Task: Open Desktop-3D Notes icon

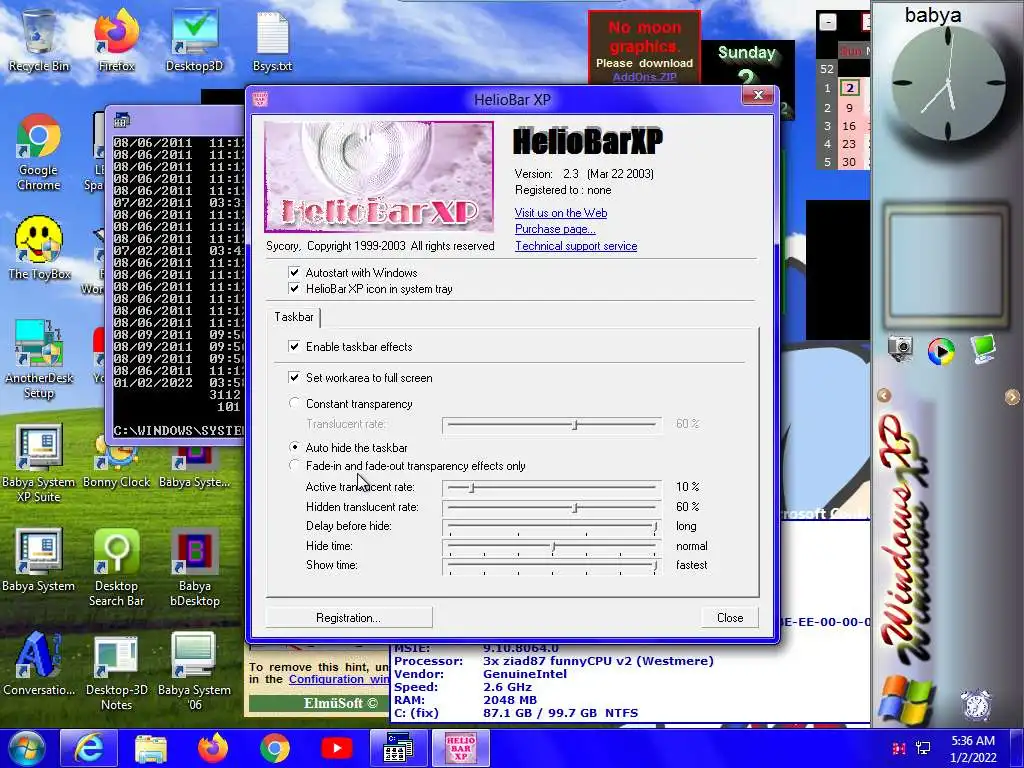Action: 116,671
